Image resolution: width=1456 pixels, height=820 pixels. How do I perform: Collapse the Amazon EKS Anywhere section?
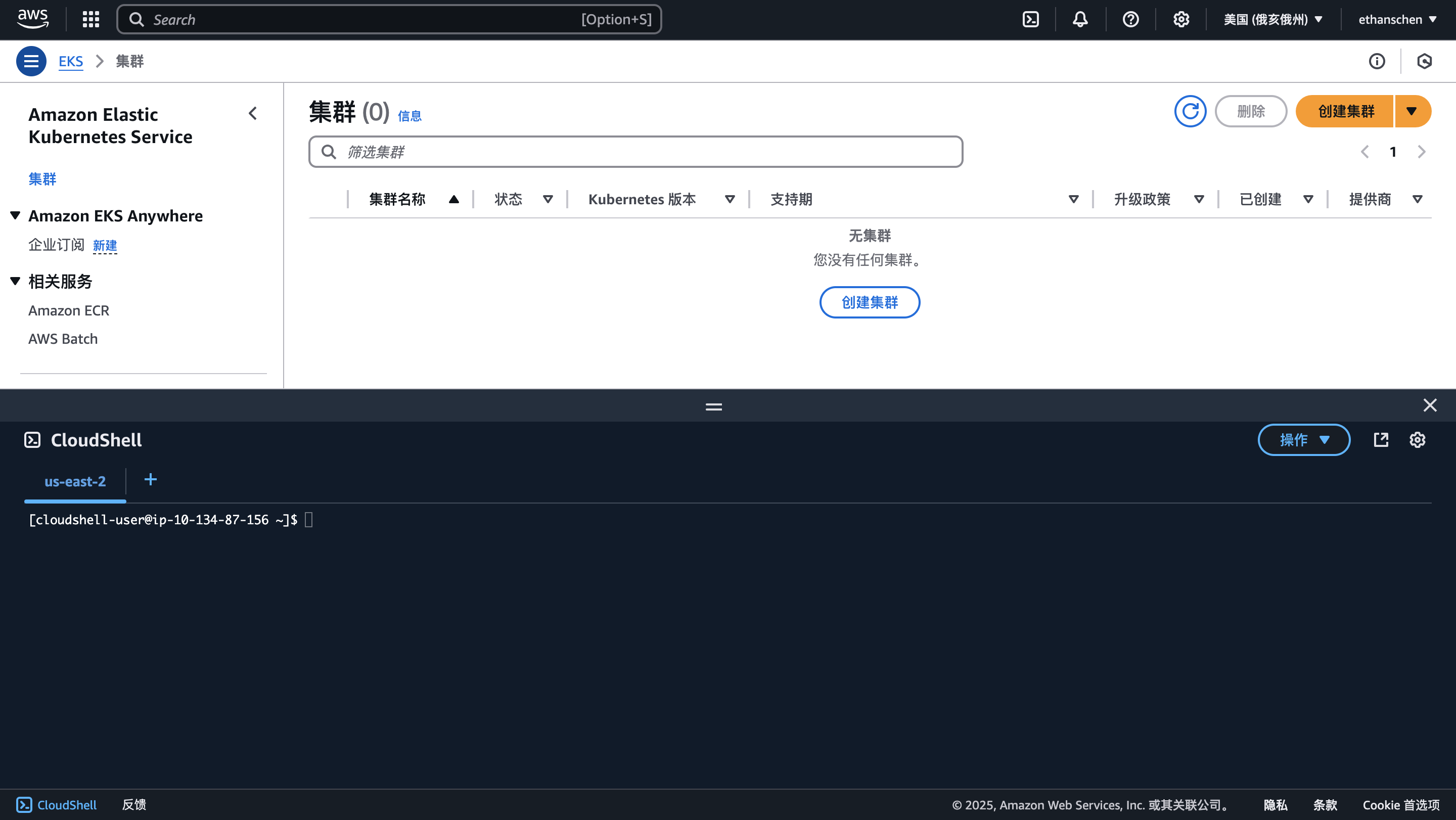[x=16, y=215]
